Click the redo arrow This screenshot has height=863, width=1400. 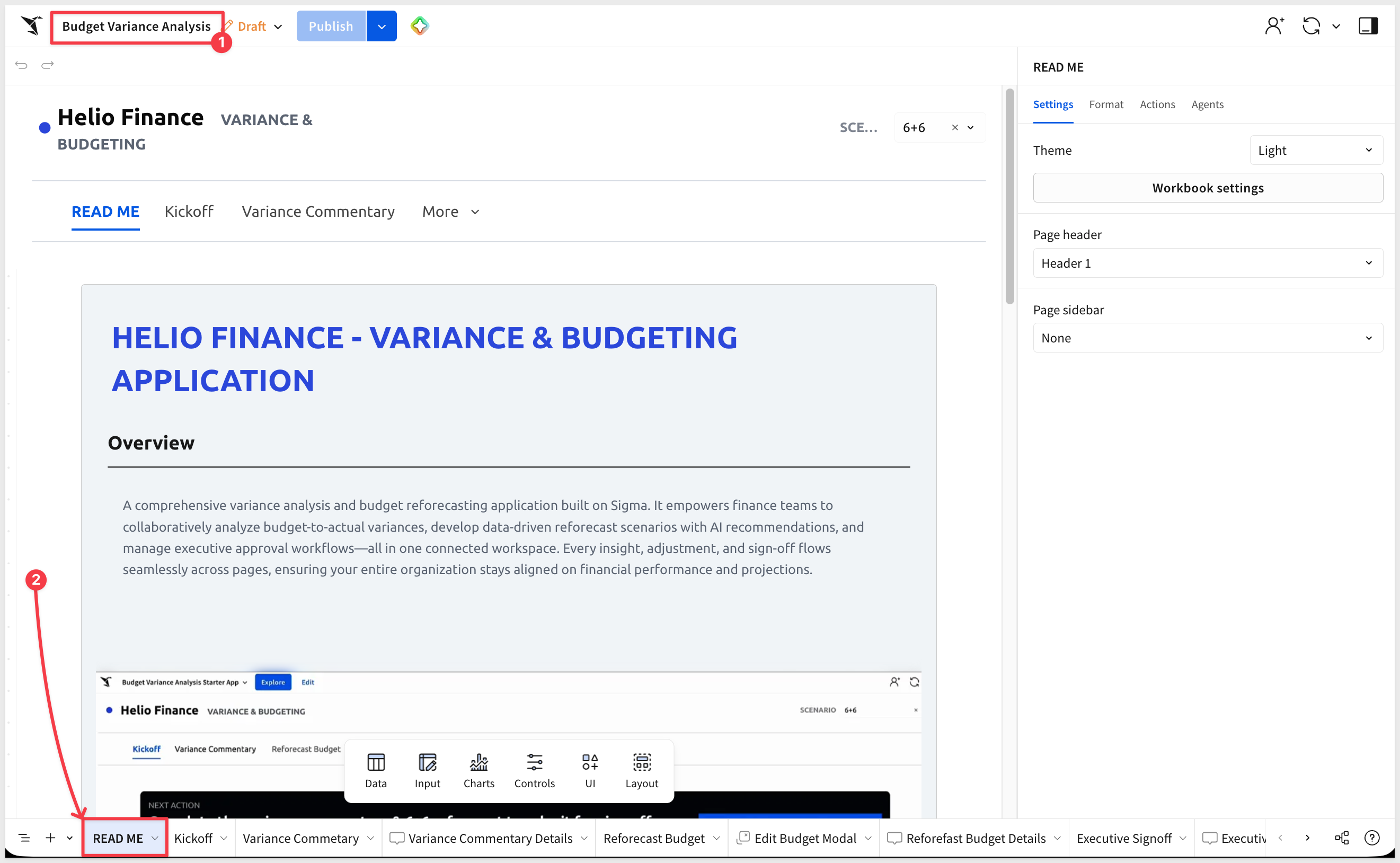click(47, 65)
